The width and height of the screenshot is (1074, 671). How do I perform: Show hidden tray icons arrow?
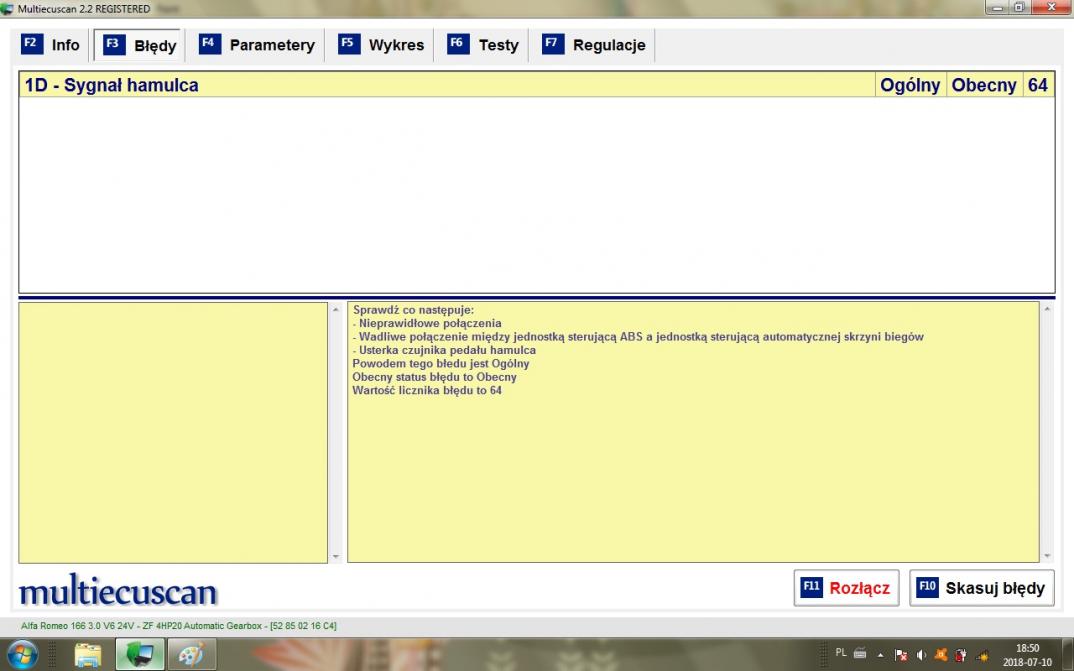point(881,655)
